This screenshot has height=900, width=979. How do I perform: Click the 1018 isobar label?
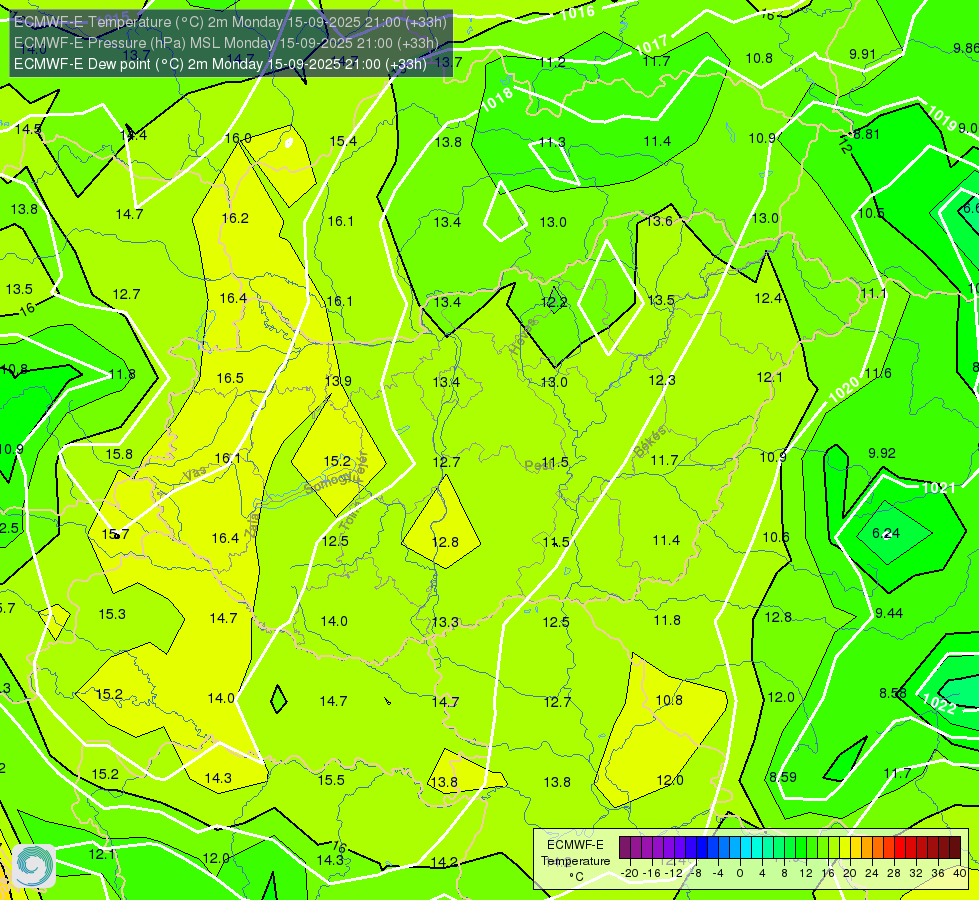(498, 99)
